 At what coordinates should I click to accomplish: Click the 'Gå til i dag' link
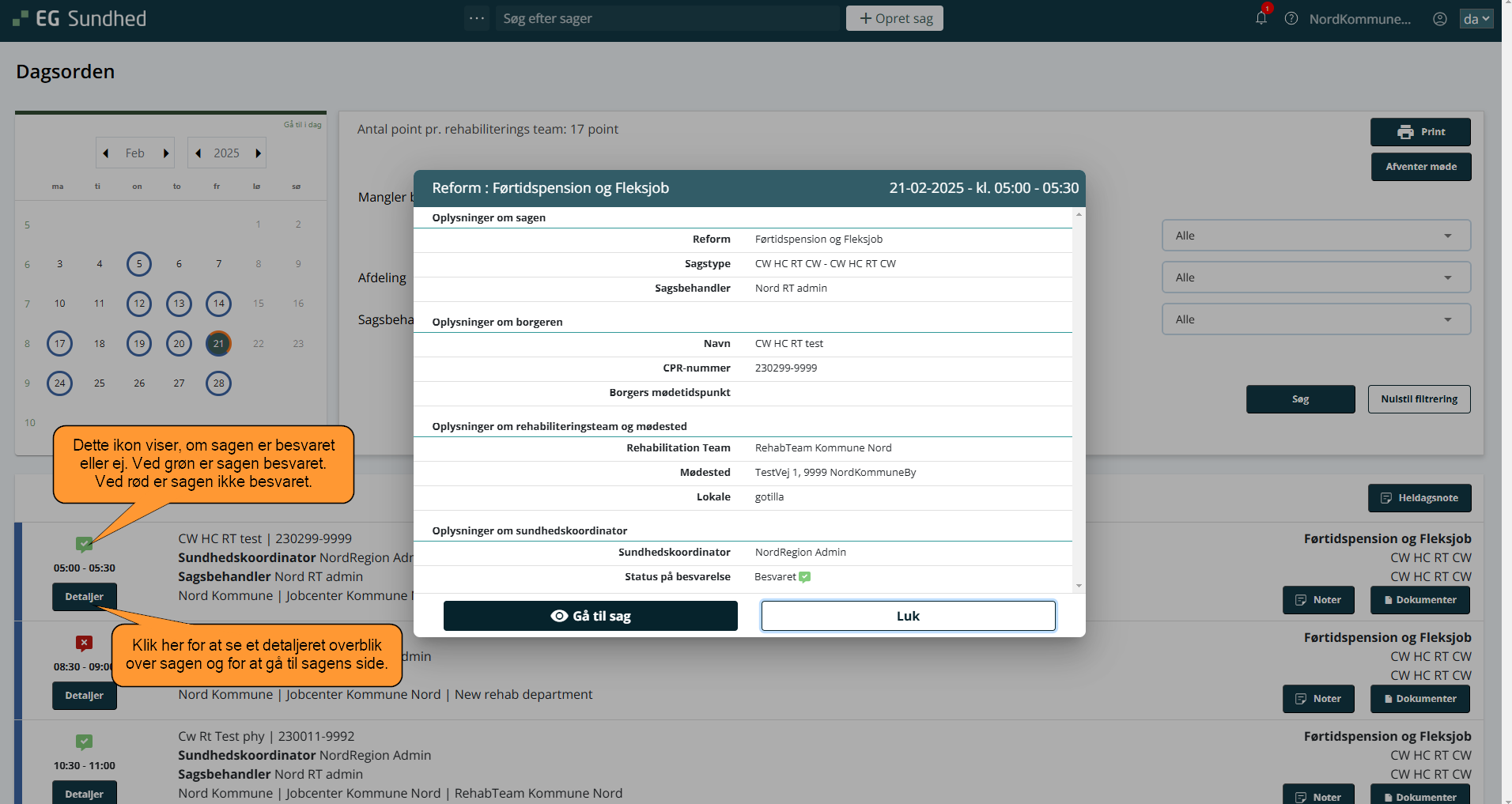pos(302,125)
